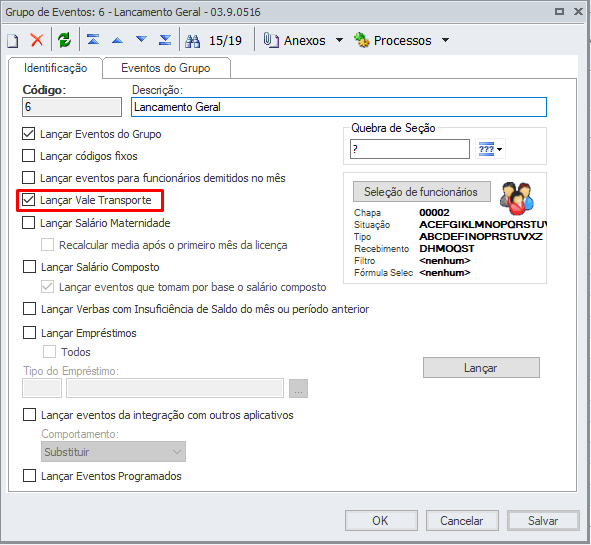
Task: Open the Anexos dropdown arrow
Action: 339,40
